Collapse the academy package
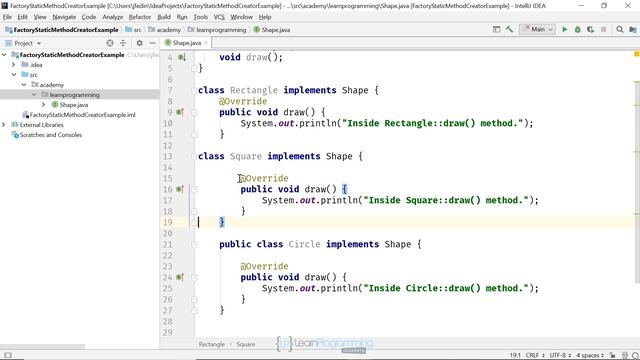 tap(24, 84)
